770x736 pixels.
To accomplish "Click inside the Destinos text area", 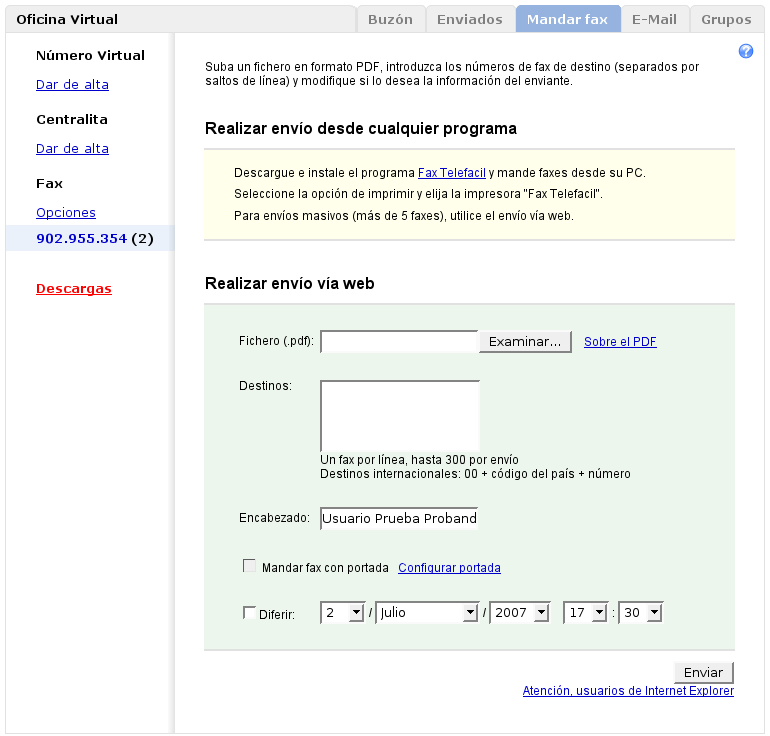I will click(400, 415).
